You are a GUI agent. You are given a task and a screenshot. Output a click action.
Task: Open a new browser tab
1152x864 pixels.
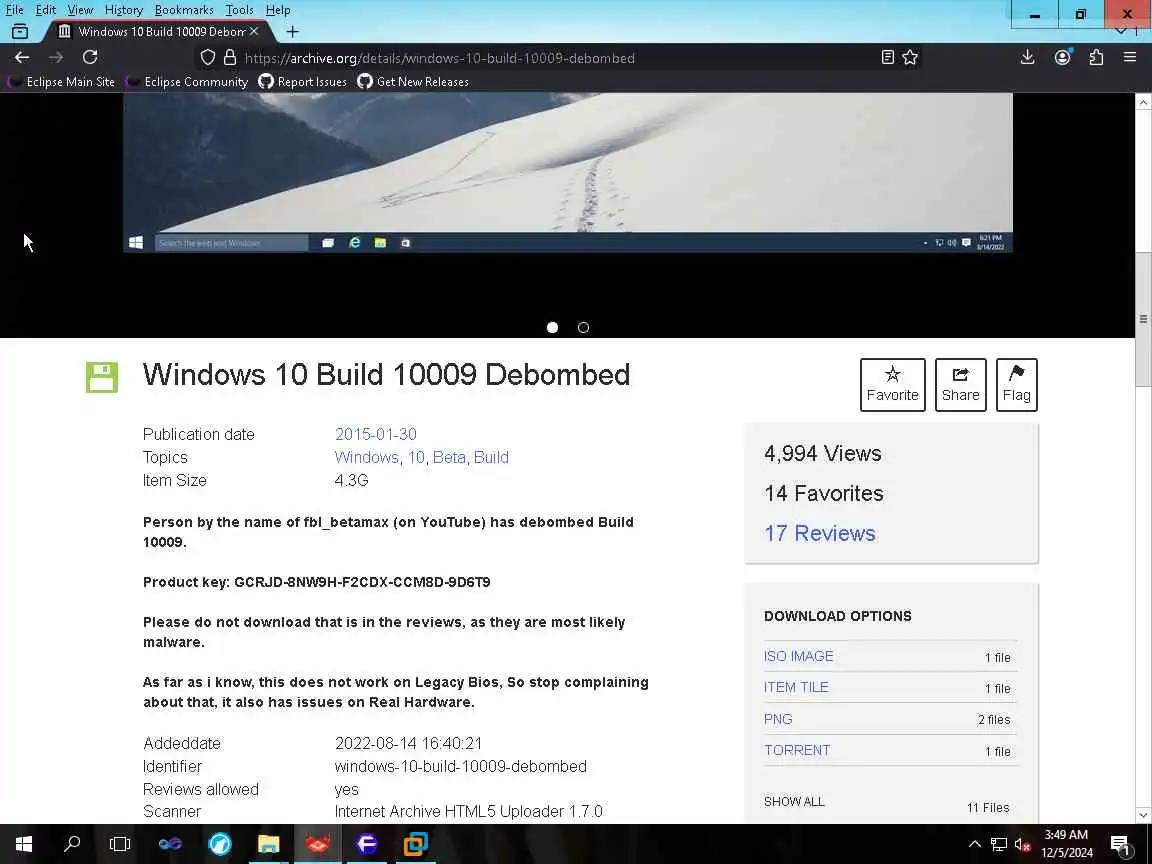click(292, 32)
